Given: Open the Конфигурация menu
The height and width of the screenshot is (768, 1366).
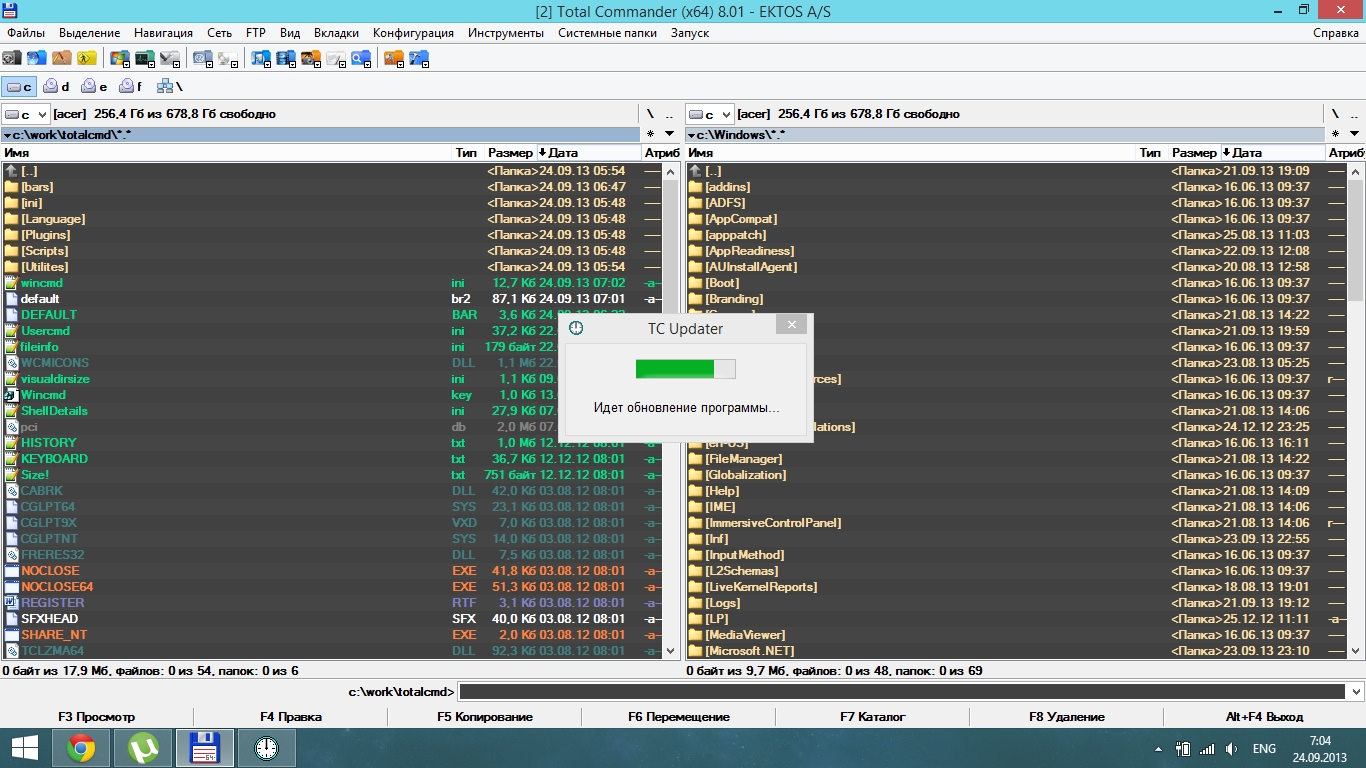Looking at the screenshot, I should point(413,33).
